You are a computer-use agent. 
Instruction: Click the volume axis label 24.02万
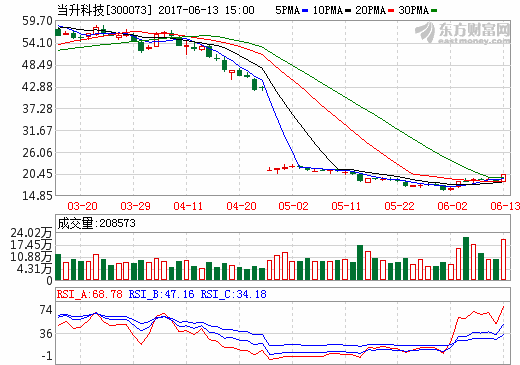pos(32,233)
